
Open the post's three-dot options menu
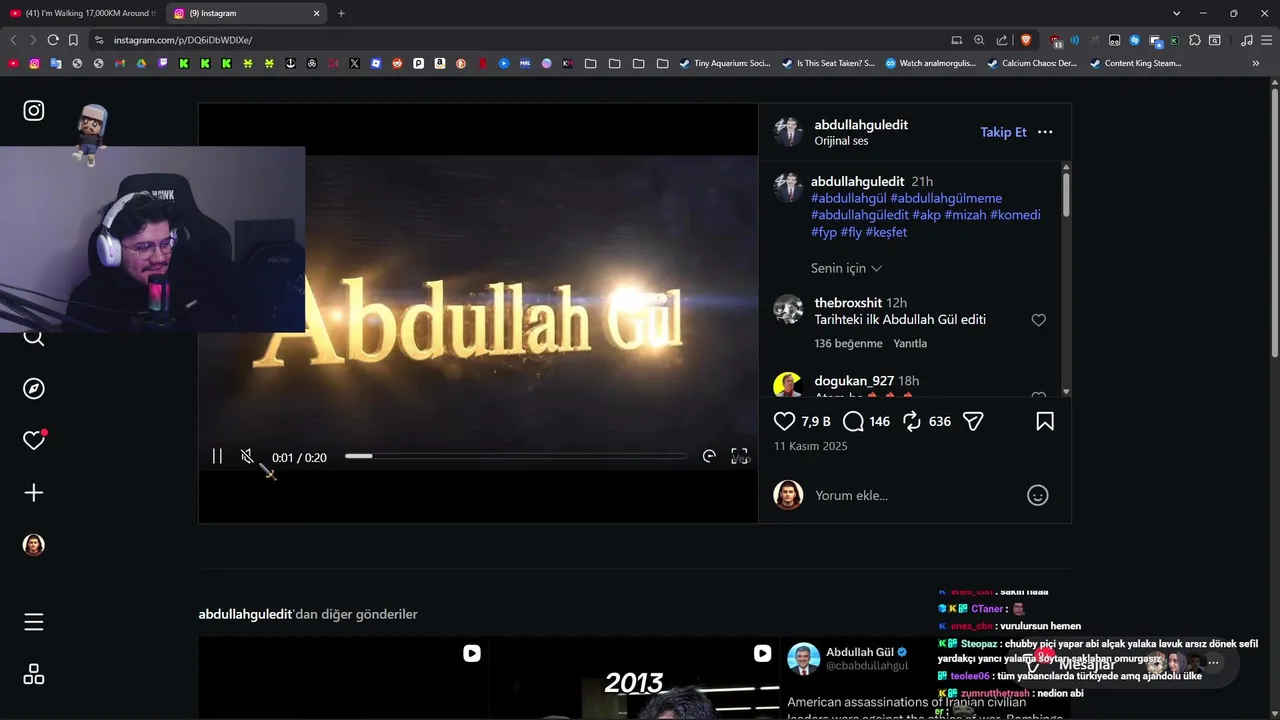(x=1045, y=132)
